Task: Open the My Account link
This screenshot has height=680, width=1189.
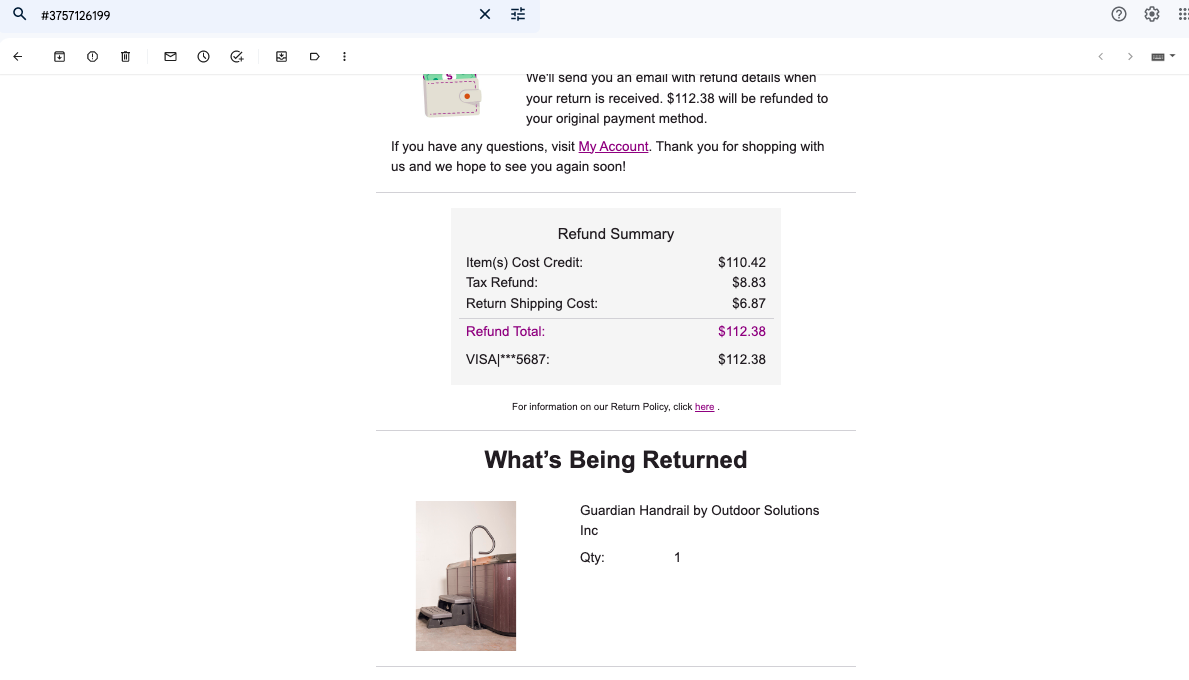Action: pos(613,146)
